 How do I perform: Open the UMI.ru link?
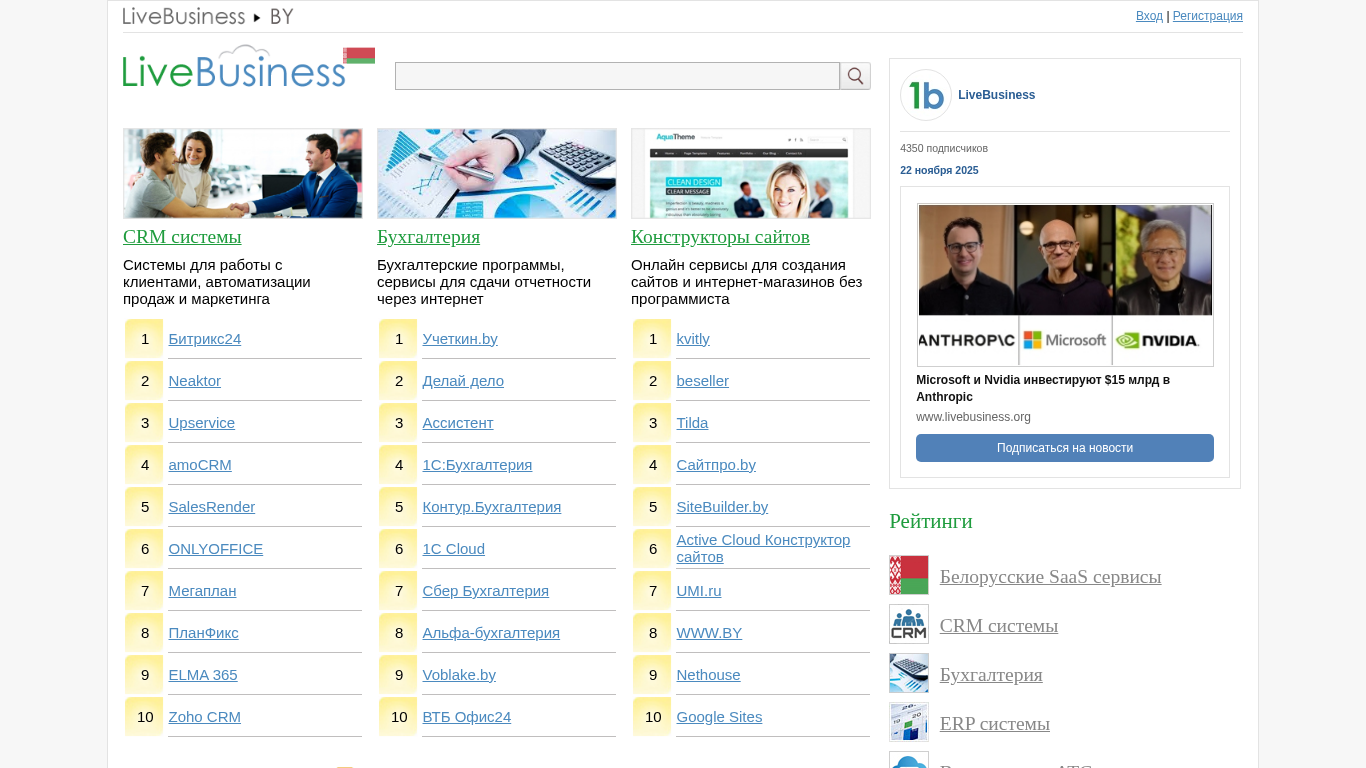click(x=699, y=591)
